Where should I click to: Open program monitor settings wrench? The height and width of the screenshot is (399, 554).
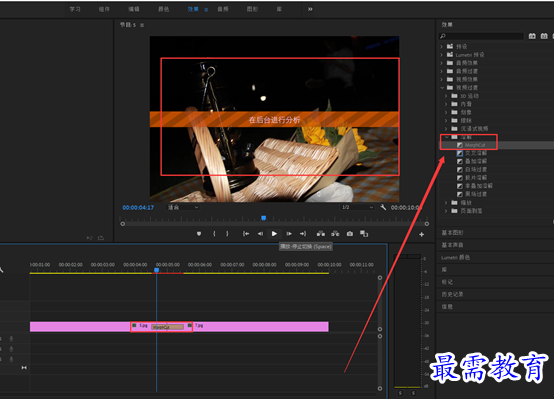pos(383,207)
